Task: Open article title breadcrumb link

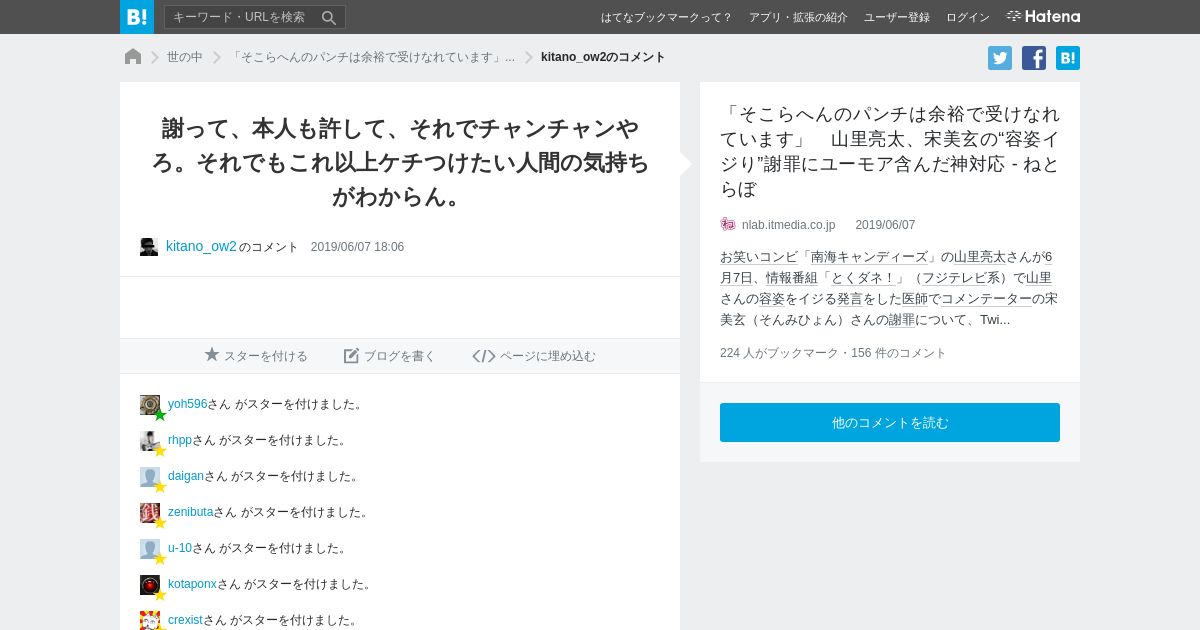Action: tap(373, 57)
